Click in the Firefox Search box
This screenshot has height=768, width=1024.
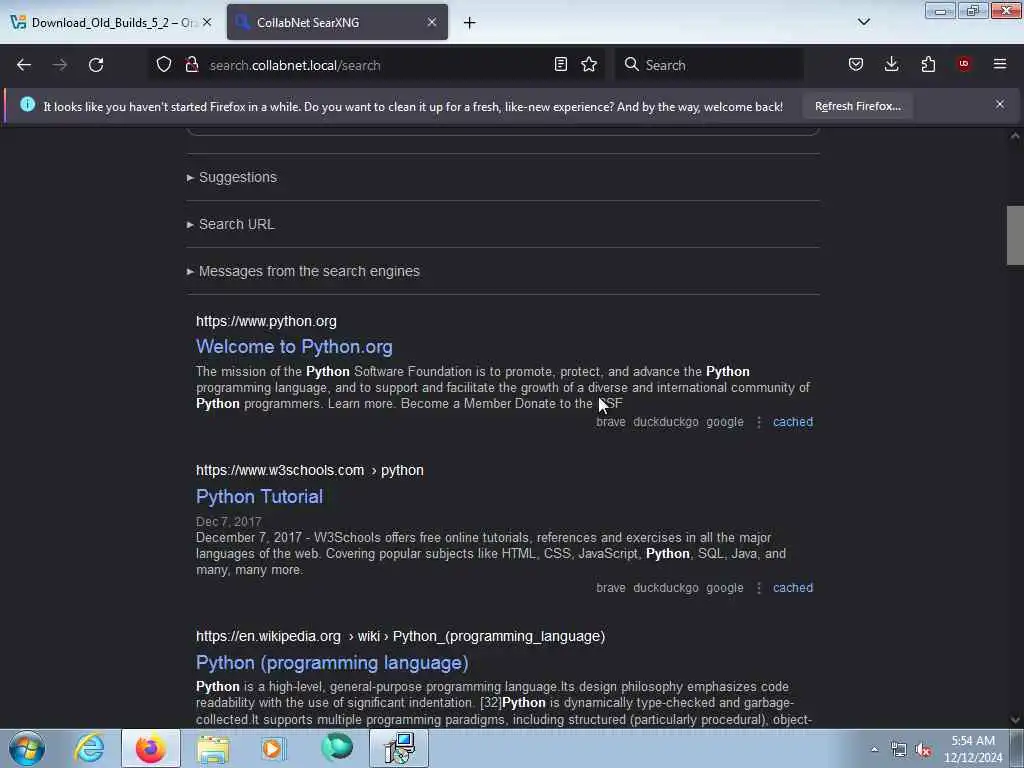(709, 65)
